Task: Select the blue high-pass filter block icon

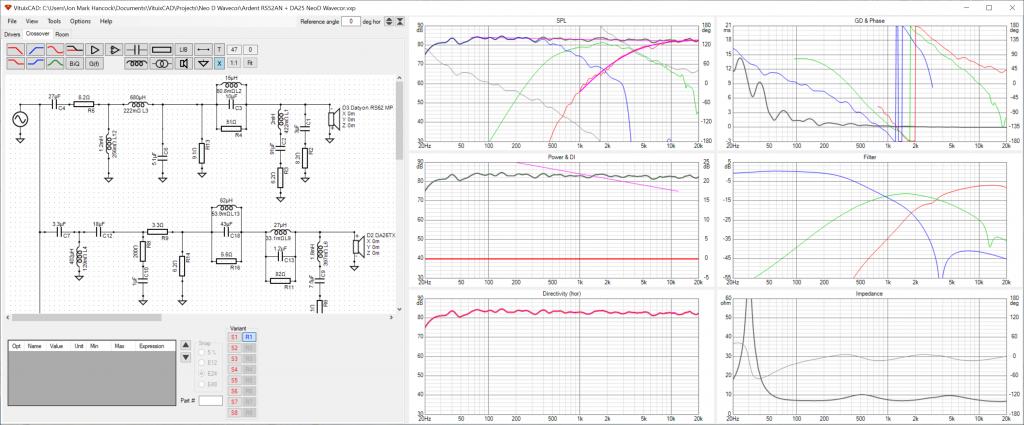Action: point(35,50)
